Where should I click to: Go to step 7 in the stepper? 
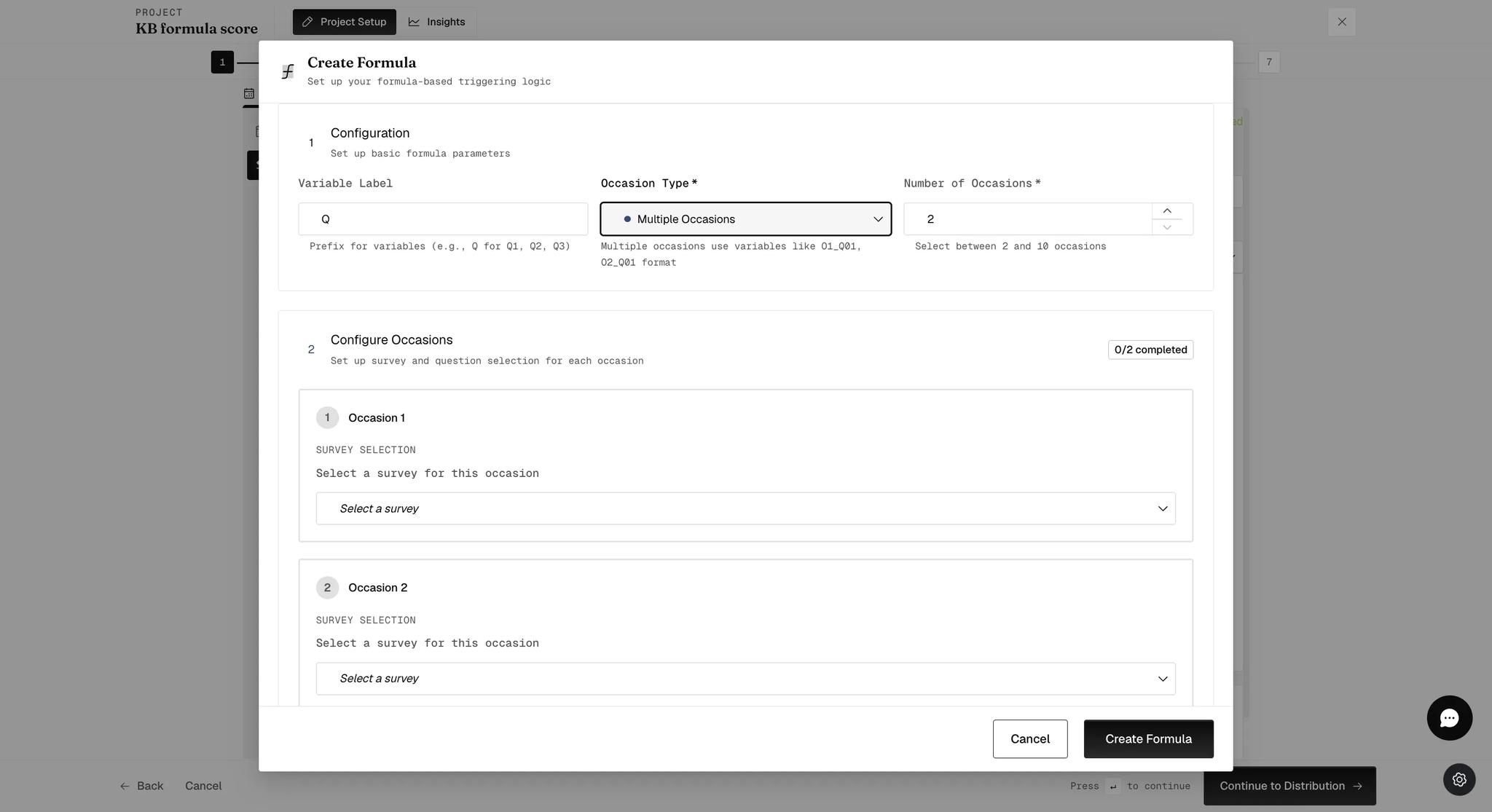[x=1268, y=62]
